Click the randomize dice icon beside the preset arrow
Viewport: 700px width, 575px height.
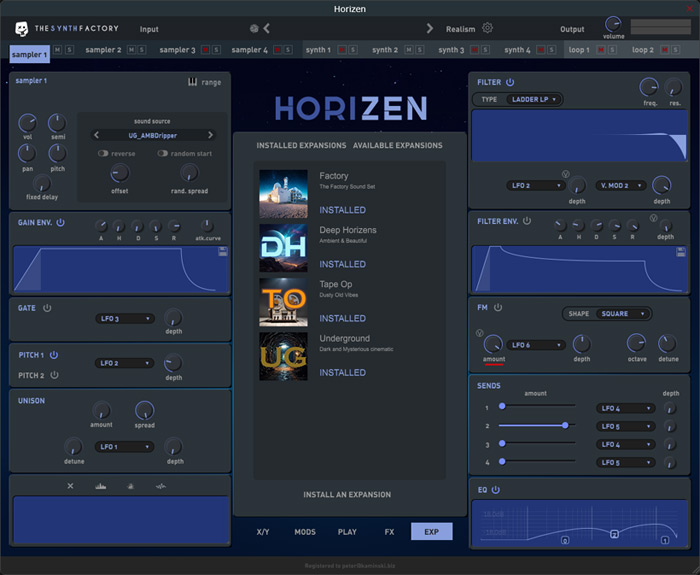(254, 29)
